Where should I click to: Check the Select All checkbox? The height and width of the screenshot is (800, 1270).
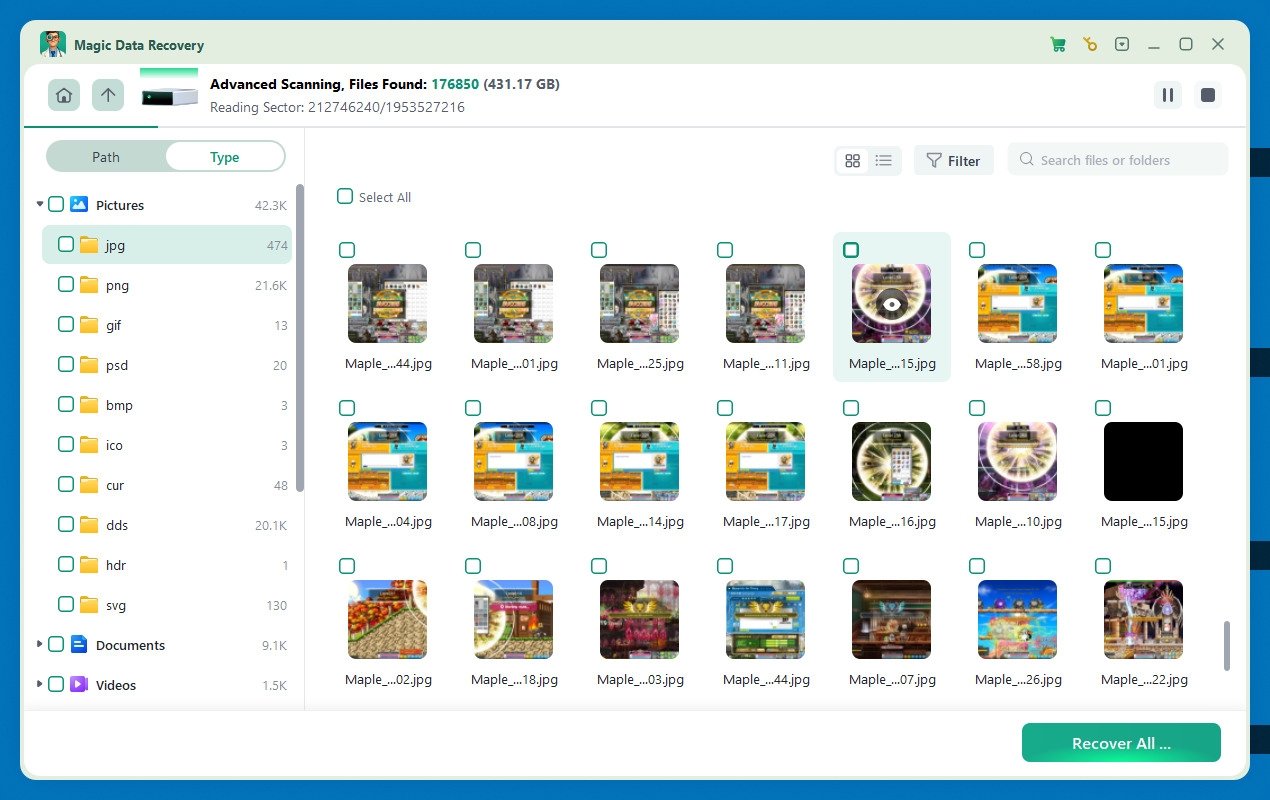[x=345, y=197]
